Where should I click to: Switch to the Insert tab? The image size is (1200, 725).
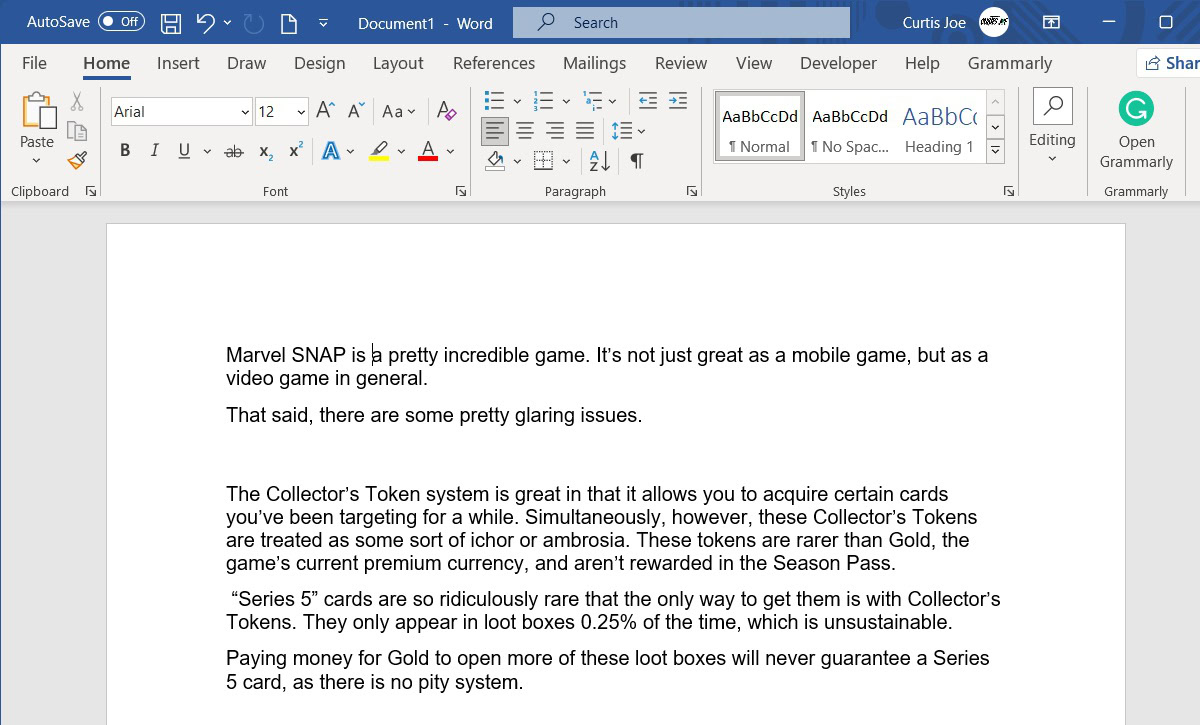pyautogui.click(x=178, y=63)
